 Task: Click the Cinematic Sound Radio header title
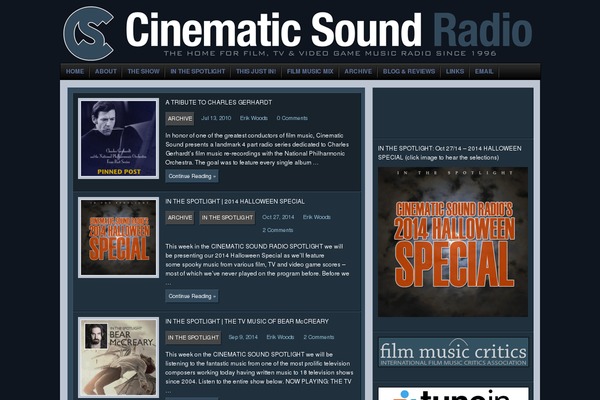point(329,29)
